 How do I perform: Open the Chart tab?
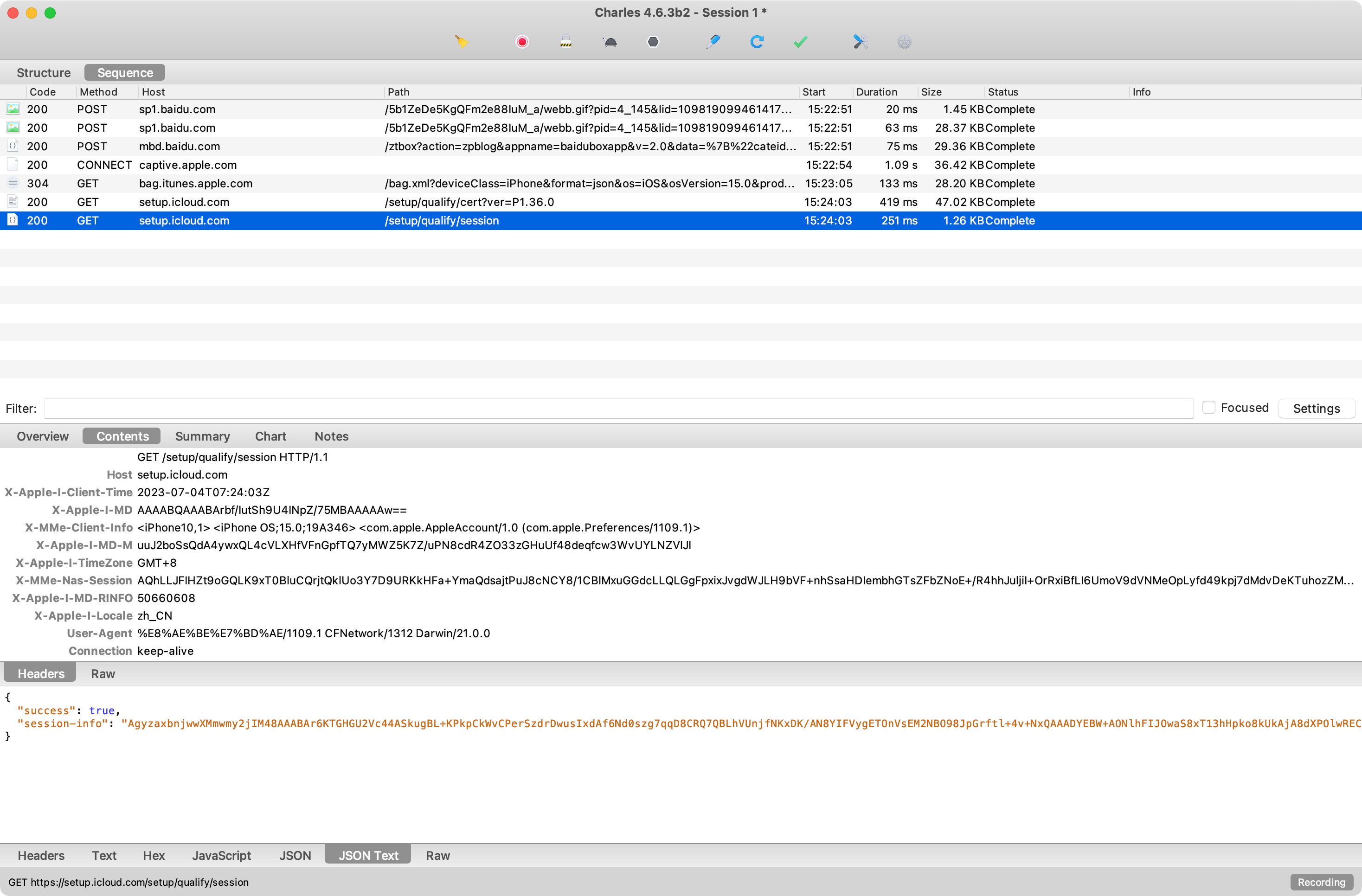point(270,436)
